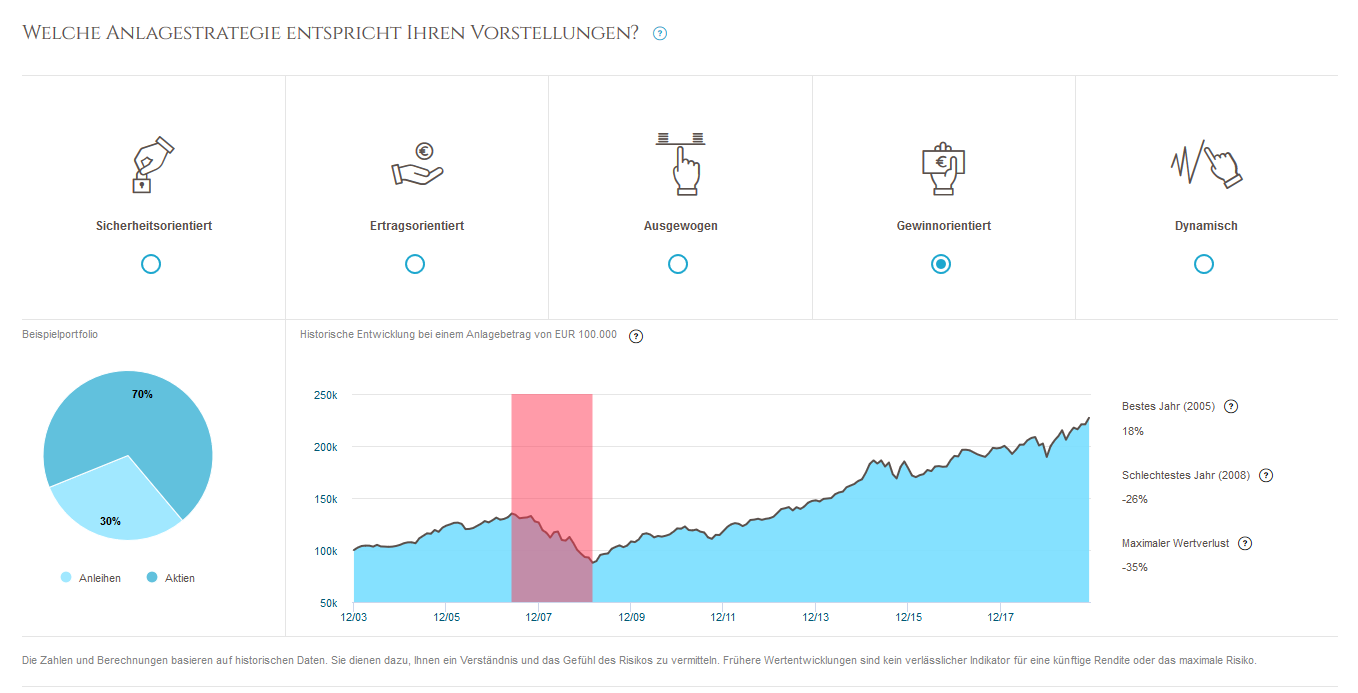This screenshot has height=693, width=1358.
Task: Open help for the Anlagestrategie headline
Action: (659, 33)
